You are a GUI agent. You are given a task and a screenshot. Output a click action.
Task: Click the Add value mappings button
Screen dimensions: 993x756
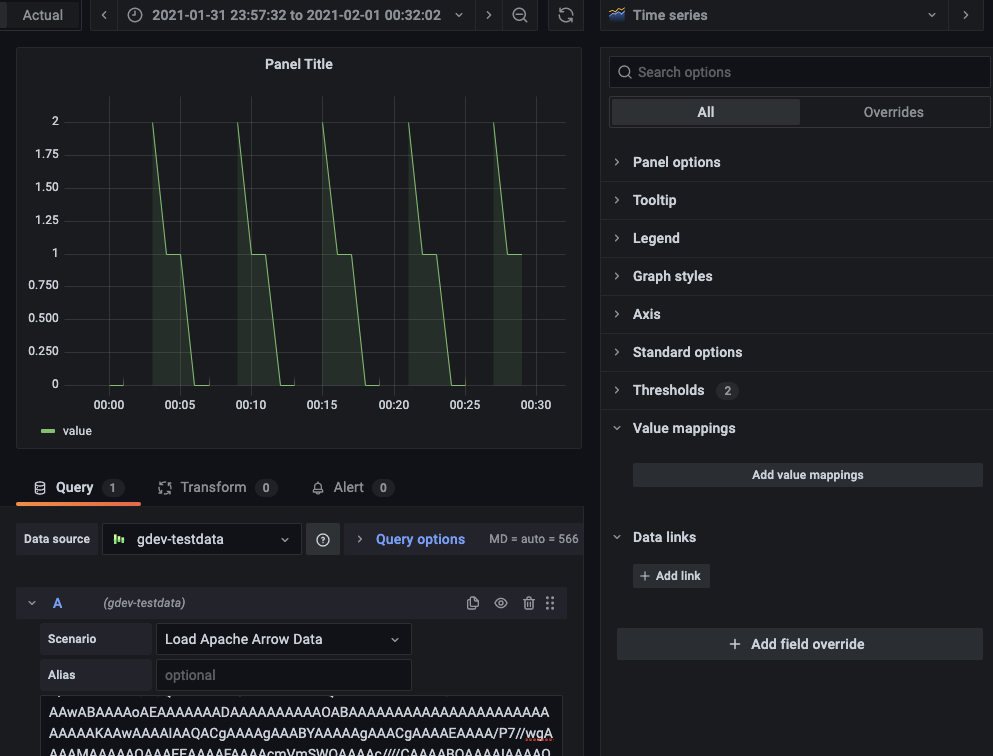(x=807, y=474)
